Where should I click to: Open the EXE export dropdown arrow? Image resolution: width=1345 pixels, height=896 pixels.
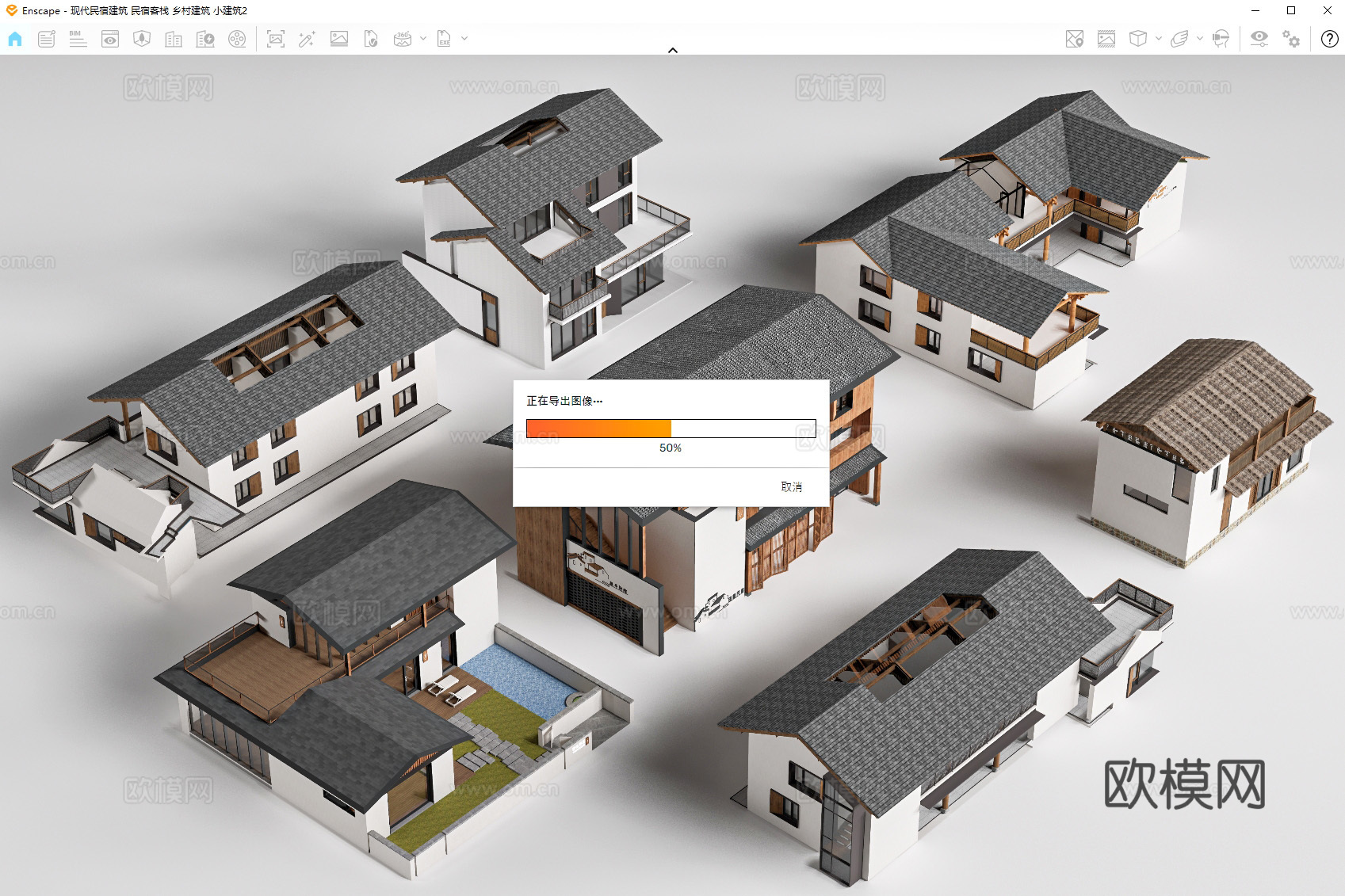(464, 38)
